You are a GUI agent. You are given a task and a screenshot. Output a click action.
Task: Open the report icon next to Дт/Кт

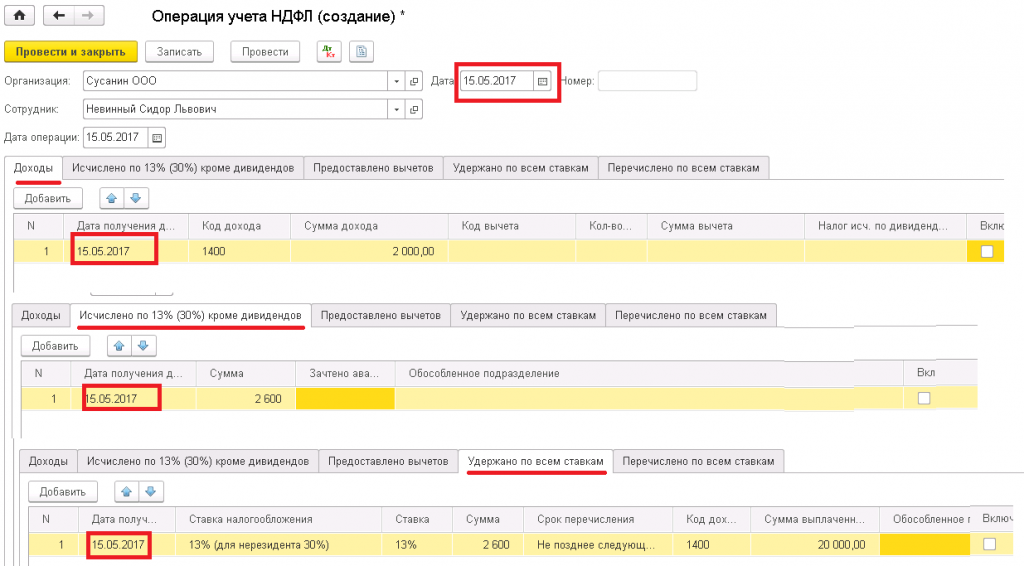(x=360, y=52)
